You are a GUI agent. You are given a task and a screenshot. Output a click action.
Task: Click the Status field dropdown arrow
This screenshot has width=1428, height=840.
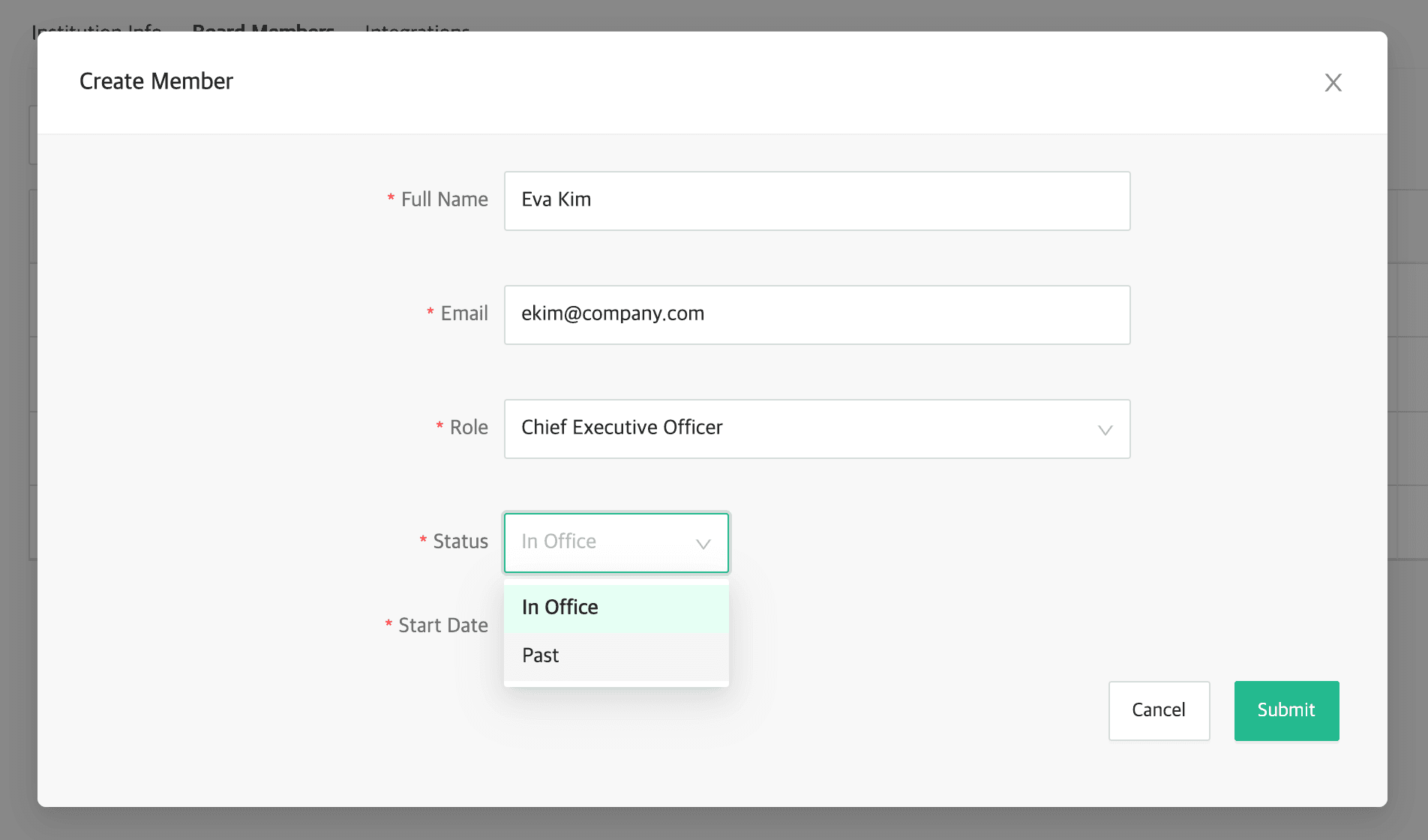pos(702,542)
